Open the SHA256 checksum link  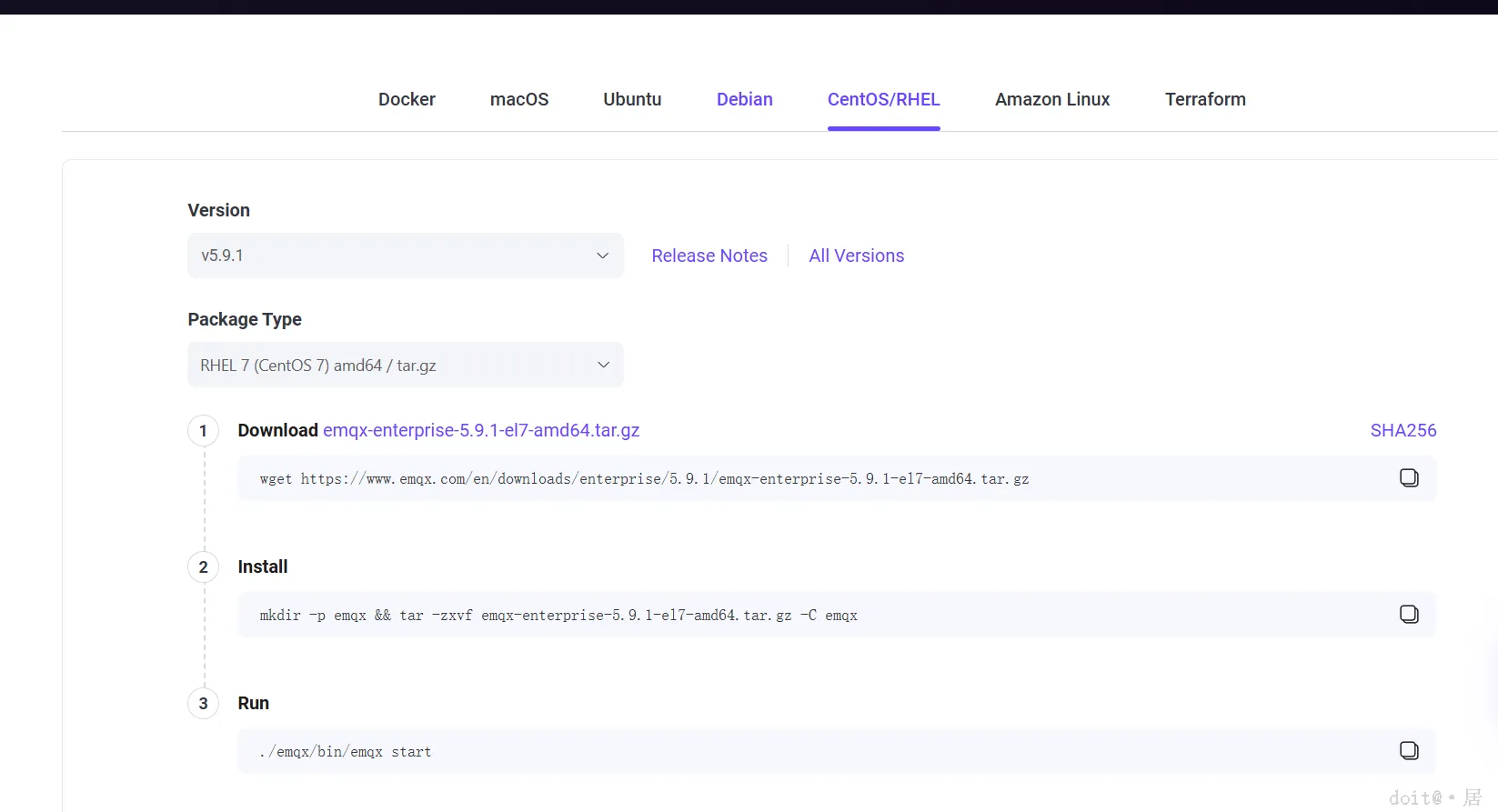[x=1402, y=430]
